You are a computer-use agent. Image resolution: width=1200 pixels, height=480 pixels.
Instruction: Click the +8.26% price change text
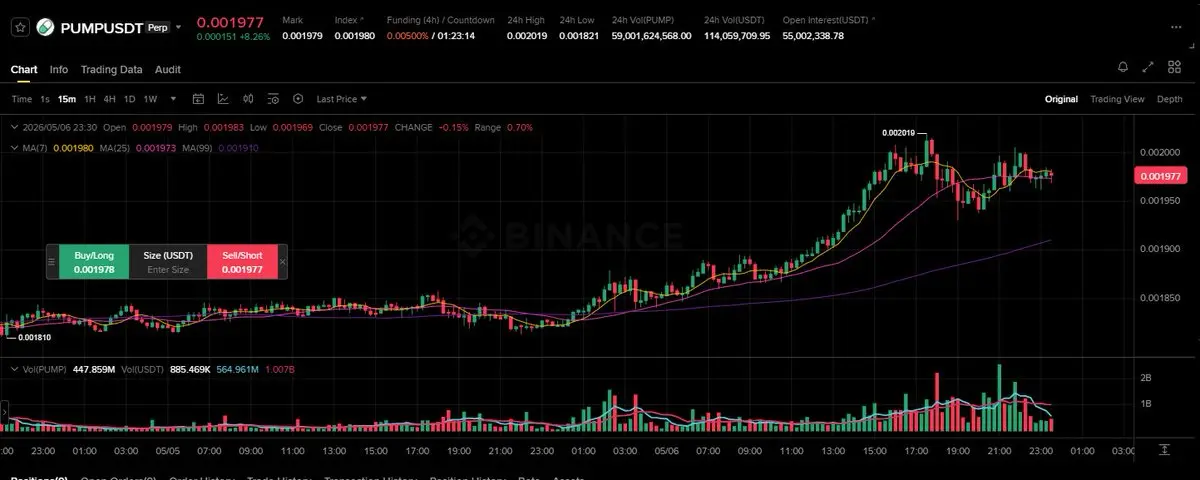pyautogui.click(x=256, y=37)
